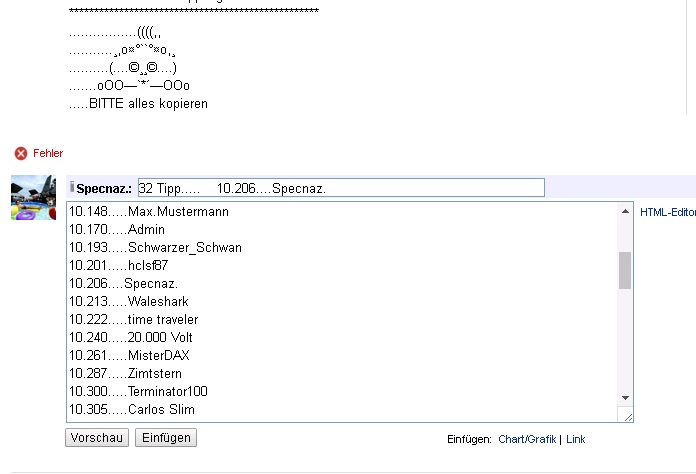Open the HTML-Editor link

(667, 212)
